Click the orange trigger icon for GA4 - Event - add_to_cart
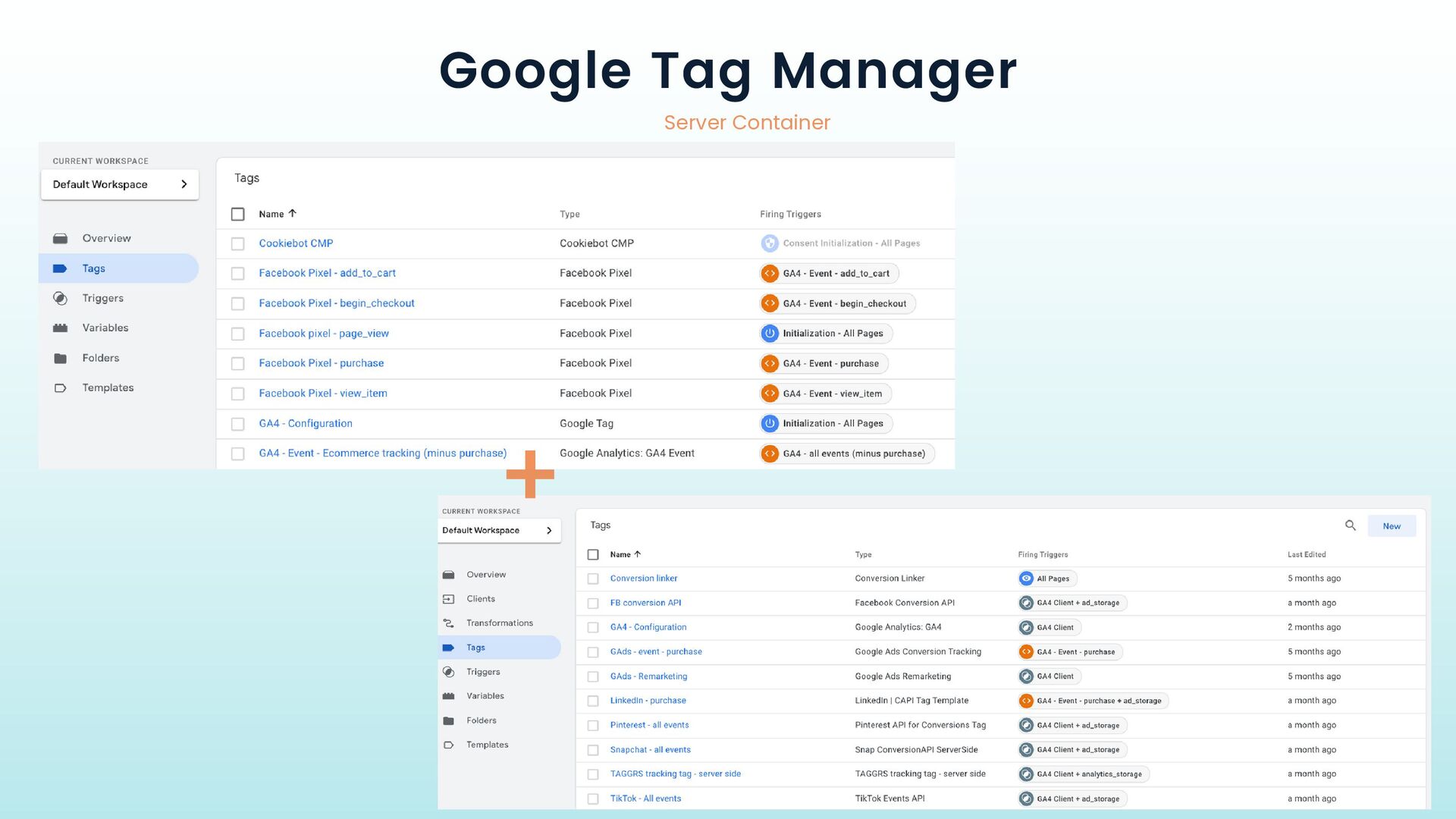Viewport: 1456px width, 819px height. (770, 274)
